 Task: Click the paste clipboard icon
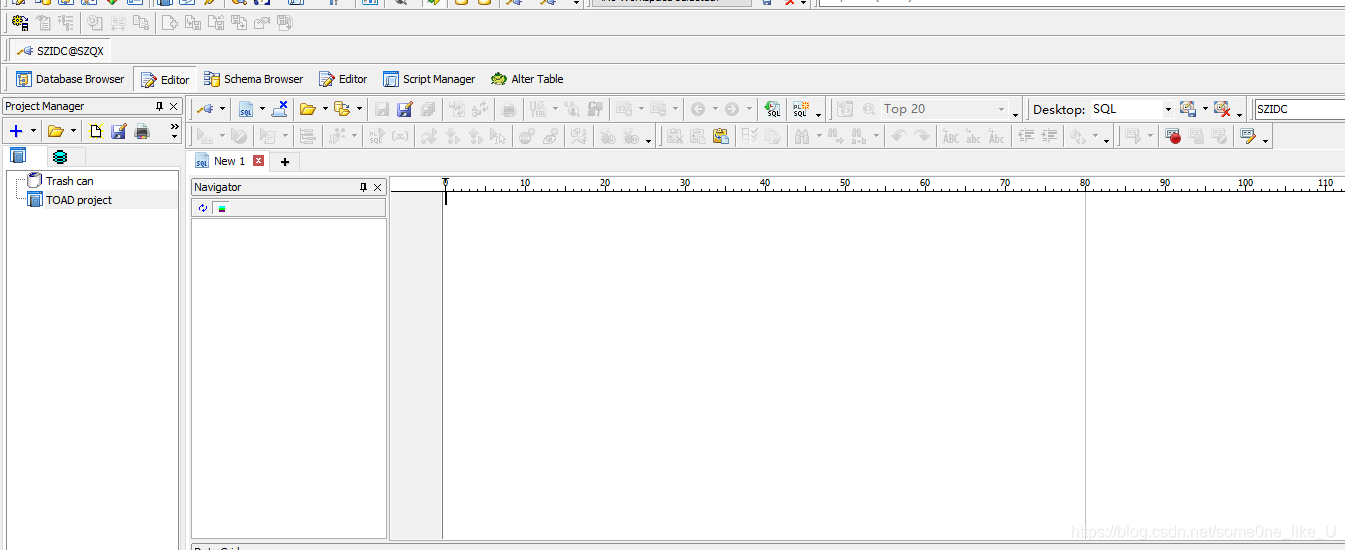coord(721,137)
